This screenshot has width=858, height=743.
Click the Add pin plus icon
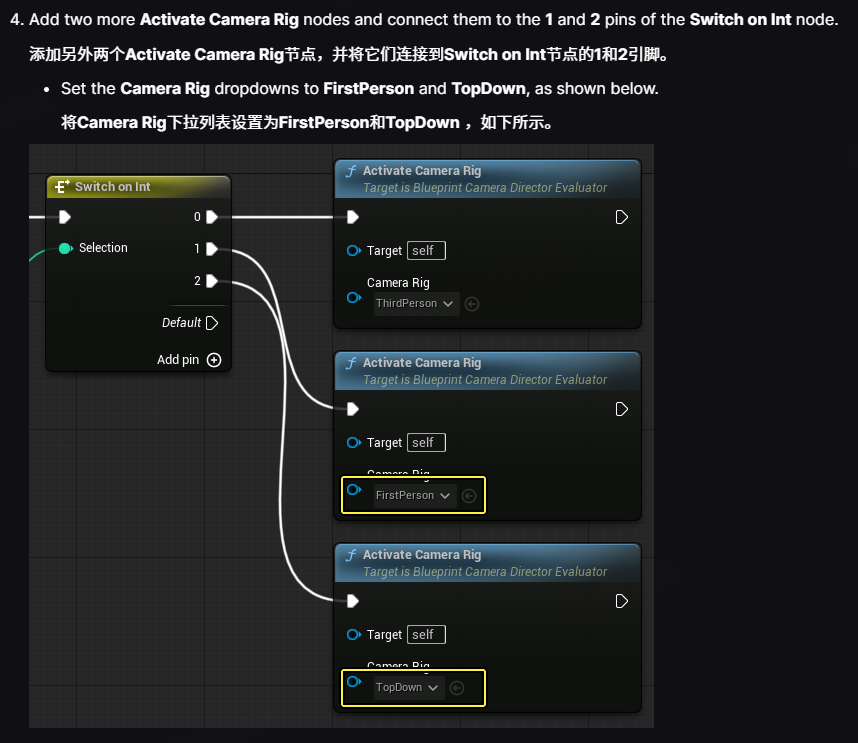coord(213,360)
